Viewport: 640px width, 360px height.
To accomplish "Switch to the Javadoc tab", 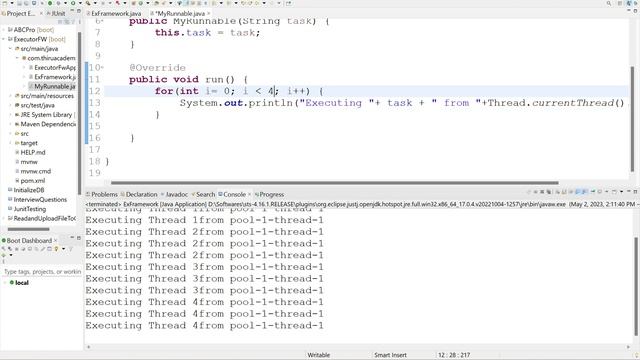I will click(174, 194).
